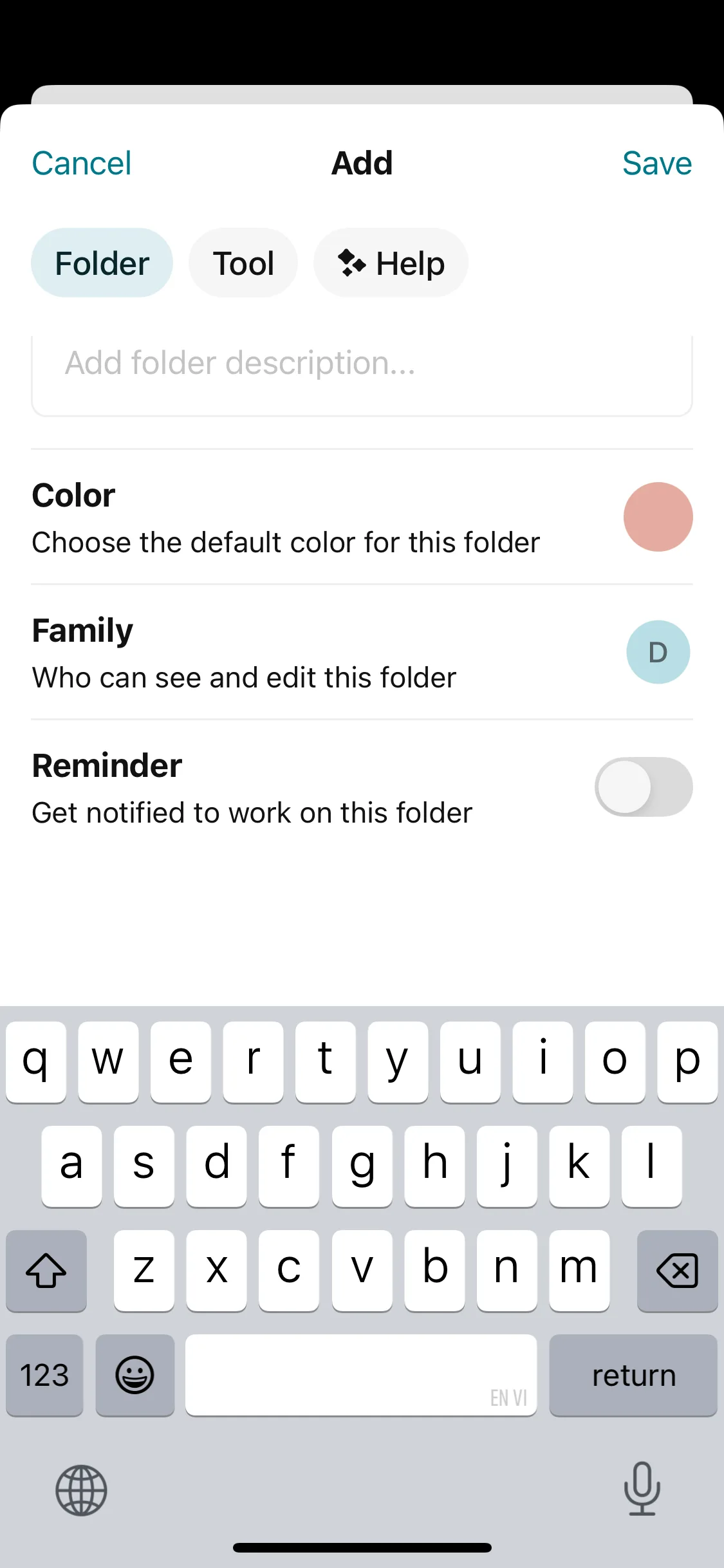Image resolution: width=724 pixels, height=1568 pixels.
Task: Switch keyboard language with globe icon
Action: point(81,1490)
